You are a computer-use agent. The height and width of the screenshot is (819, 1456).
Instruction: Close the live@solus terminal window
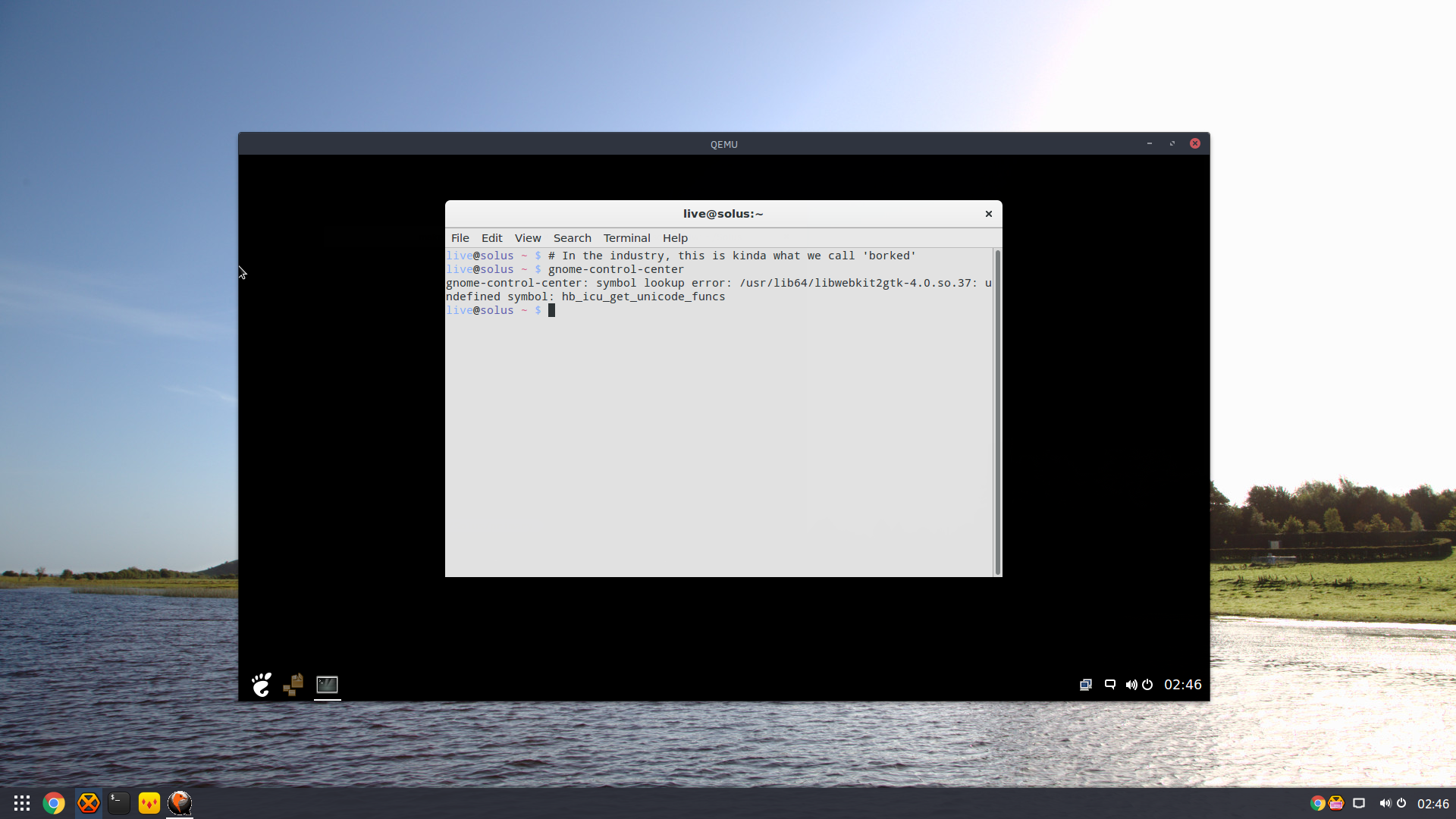989,214
